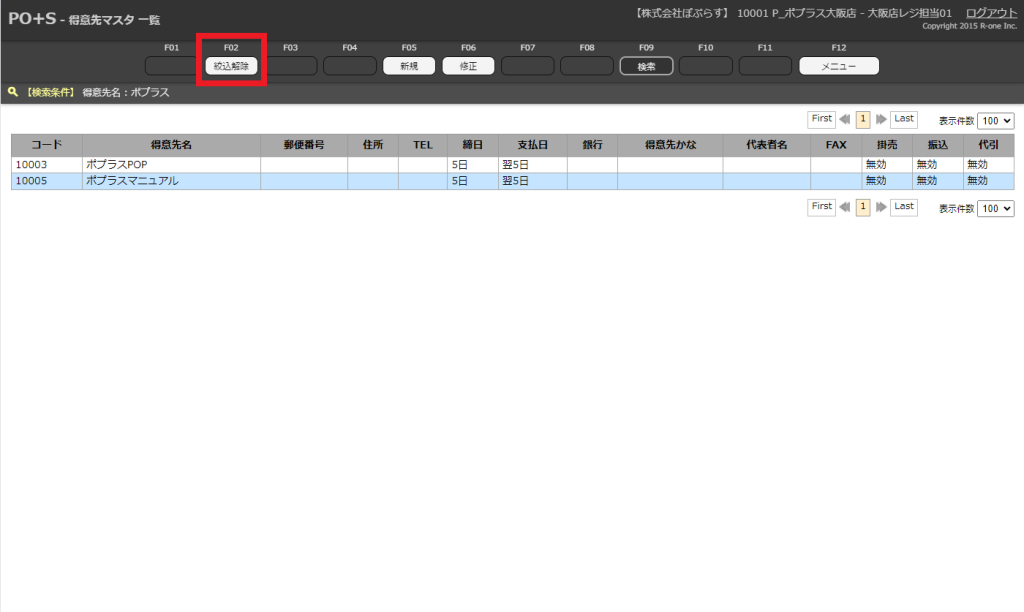This screenshot has width=1024, height=612.
Task: Click the 得意先名 column header
Action: (171, 145)
